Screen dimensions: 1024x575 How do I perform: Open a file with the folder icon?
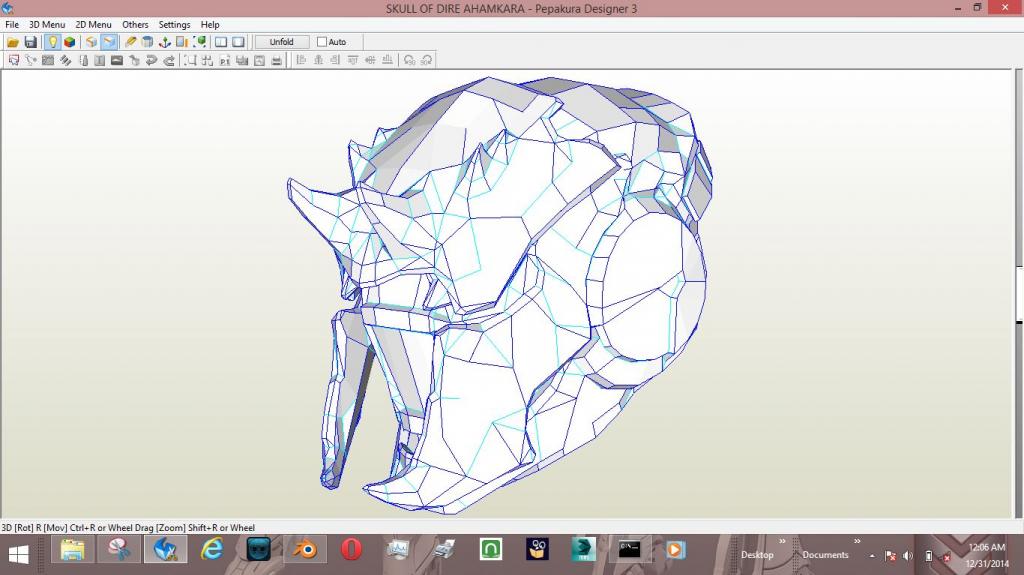coord(12,42)
